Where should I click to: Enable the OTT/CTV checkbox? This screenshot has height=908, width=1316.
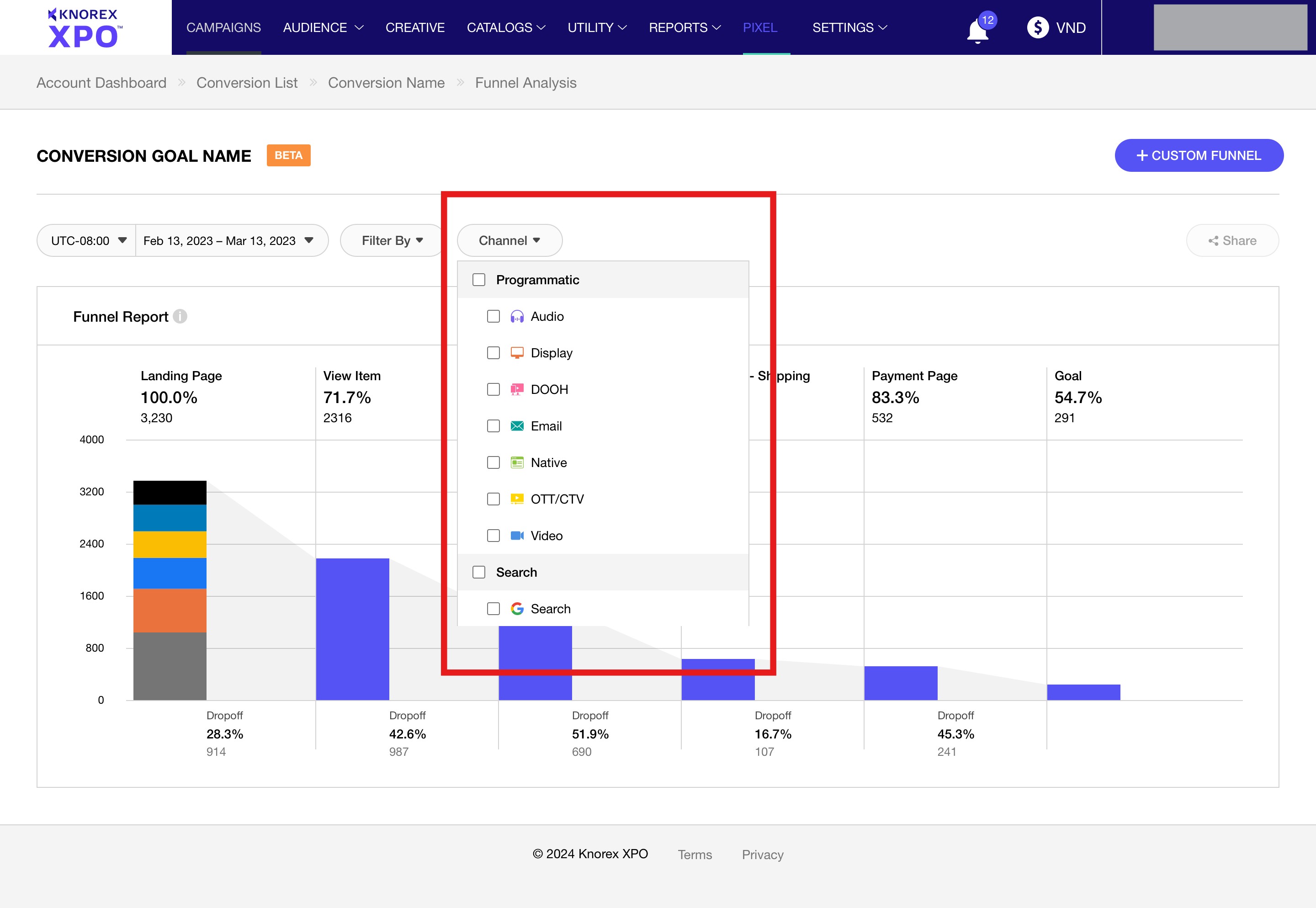(x=493, y=499)
